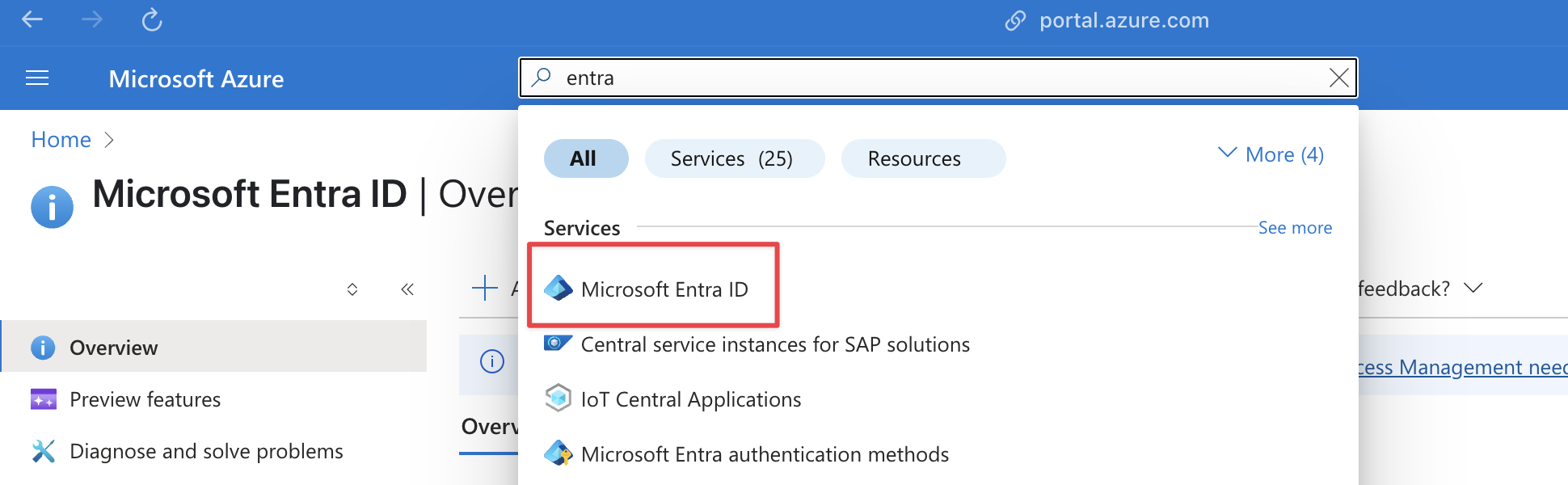Open Microsoft Entra authentication methods result
The height and width of the screenshot is (485, 1568).
[x=765, y=454]
